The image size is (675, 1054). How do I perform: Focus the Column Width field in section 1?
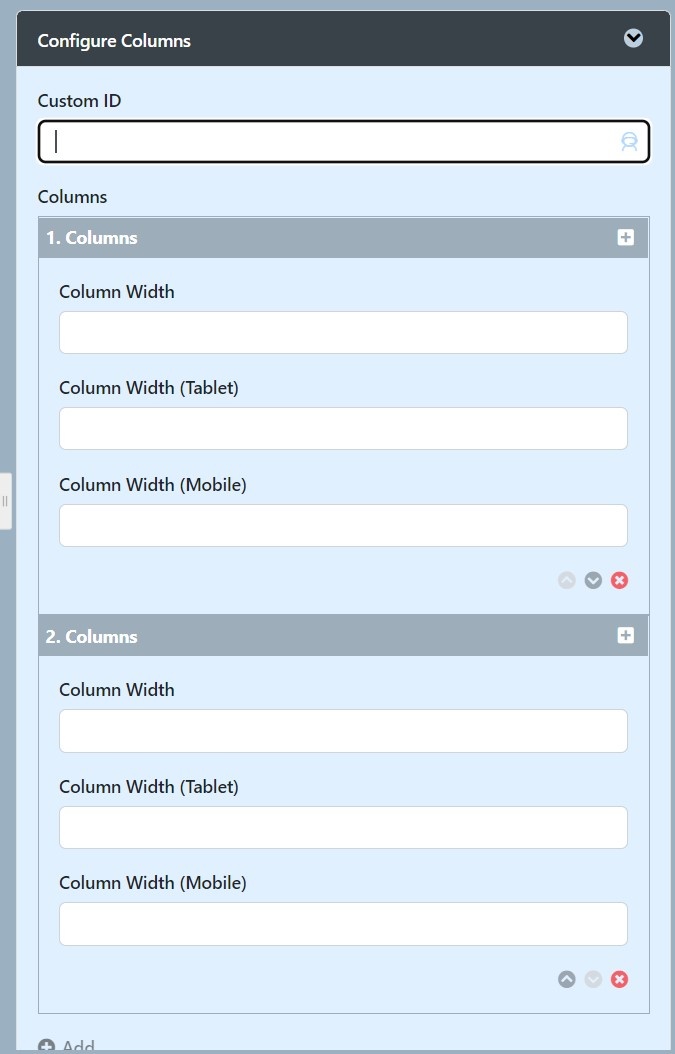click(x=344, y=332)
